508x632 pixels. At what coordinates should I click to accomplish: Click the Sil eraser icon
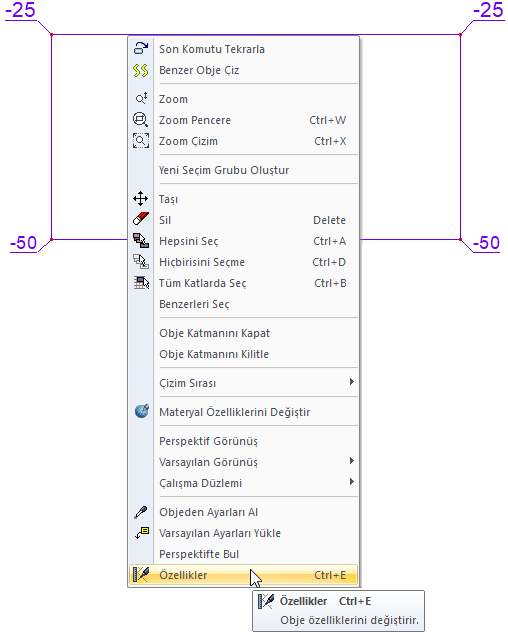click(141, 219)
